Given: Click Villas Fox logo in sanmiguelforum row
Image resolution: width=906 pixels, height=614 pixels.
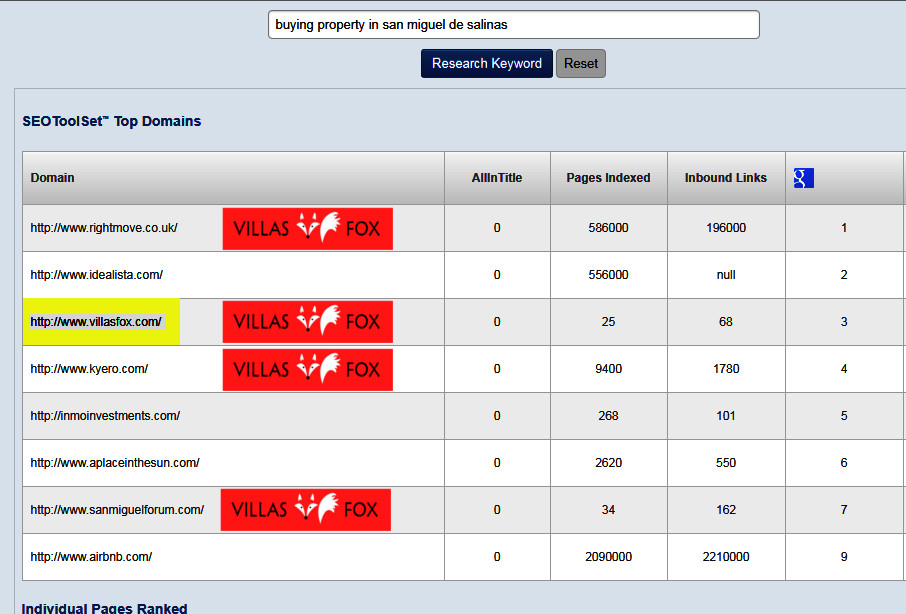Looking at the screenshot, I should 306,510.
